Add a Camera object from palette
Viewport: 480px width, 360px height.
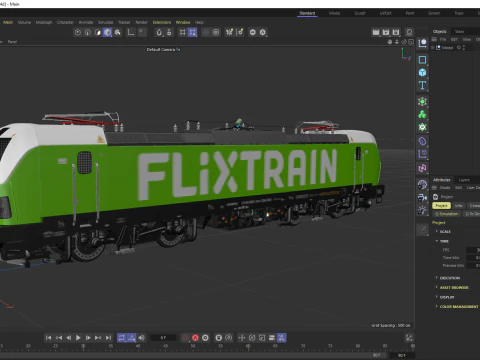[x=422, y=197]
